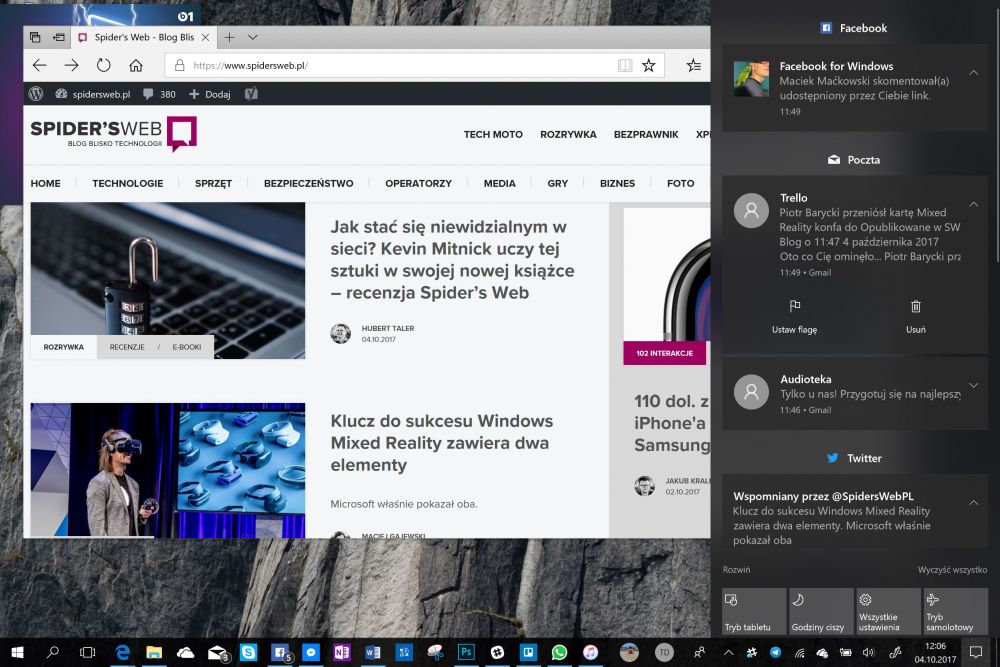Refresh the Spider's Web page
The width and height of the screenshot is (1000, 667).
(103, 65)
